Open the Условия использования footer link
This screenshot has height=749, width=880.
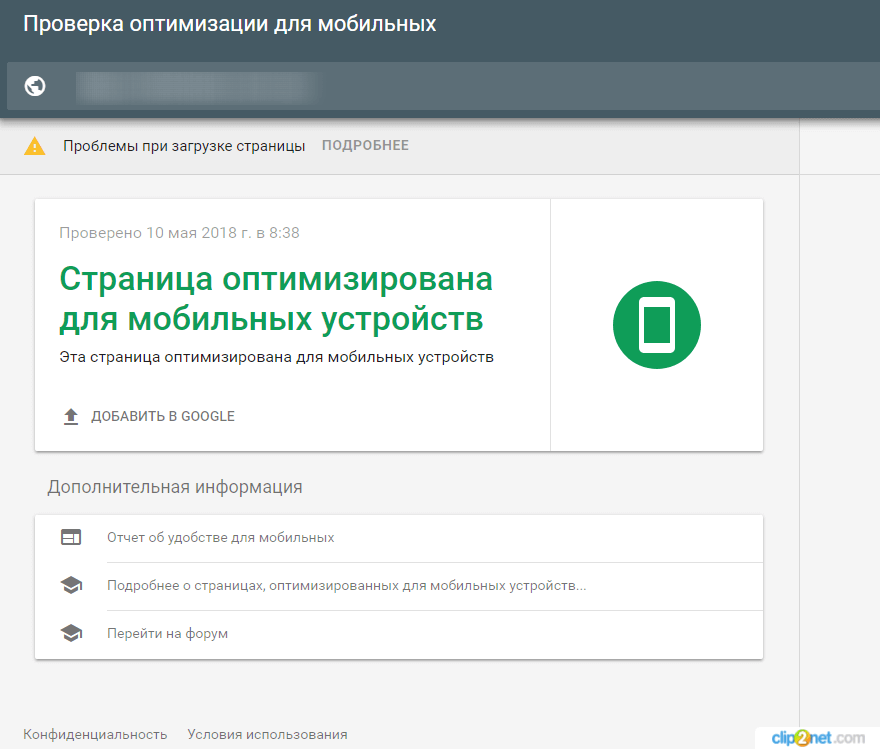(267, 734)
